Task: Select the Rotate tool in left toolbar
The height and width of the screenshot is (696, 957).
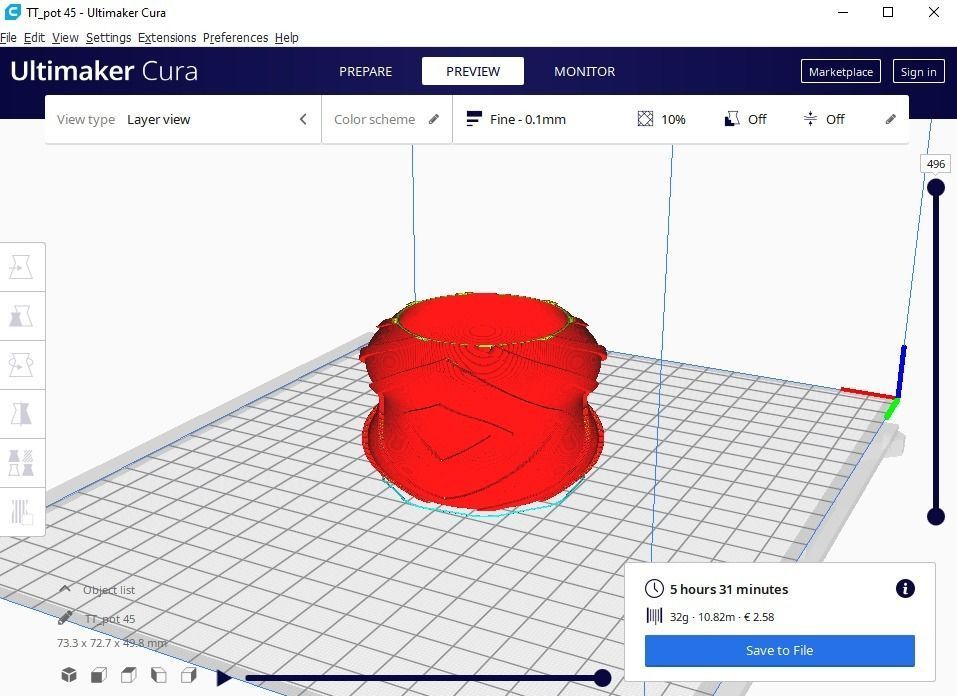Action: click(22, 365)
